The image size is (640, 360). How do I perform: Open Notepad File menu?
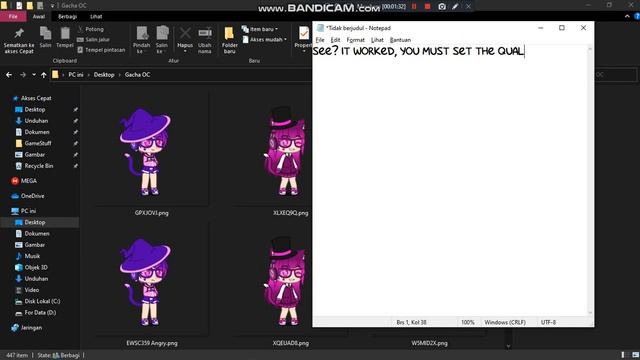point(320,40)
